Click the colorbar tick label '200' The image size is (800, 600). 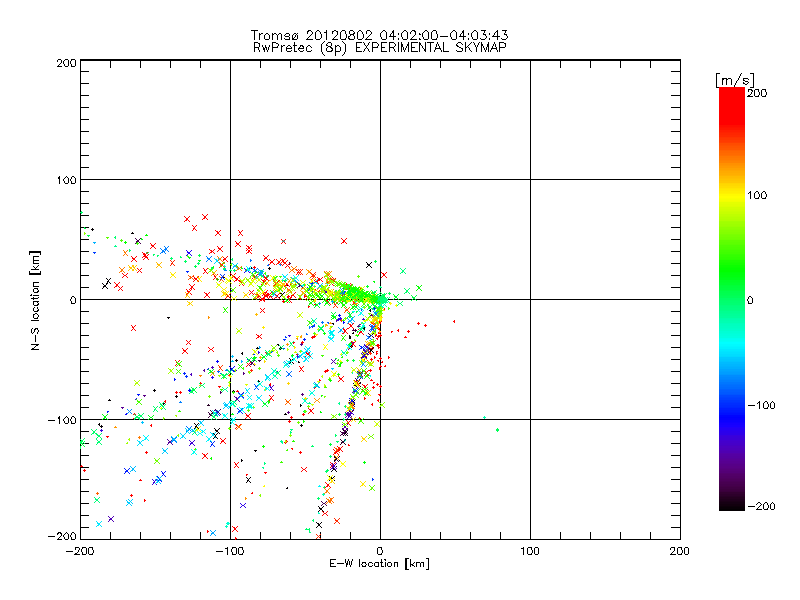coord(757,93)
